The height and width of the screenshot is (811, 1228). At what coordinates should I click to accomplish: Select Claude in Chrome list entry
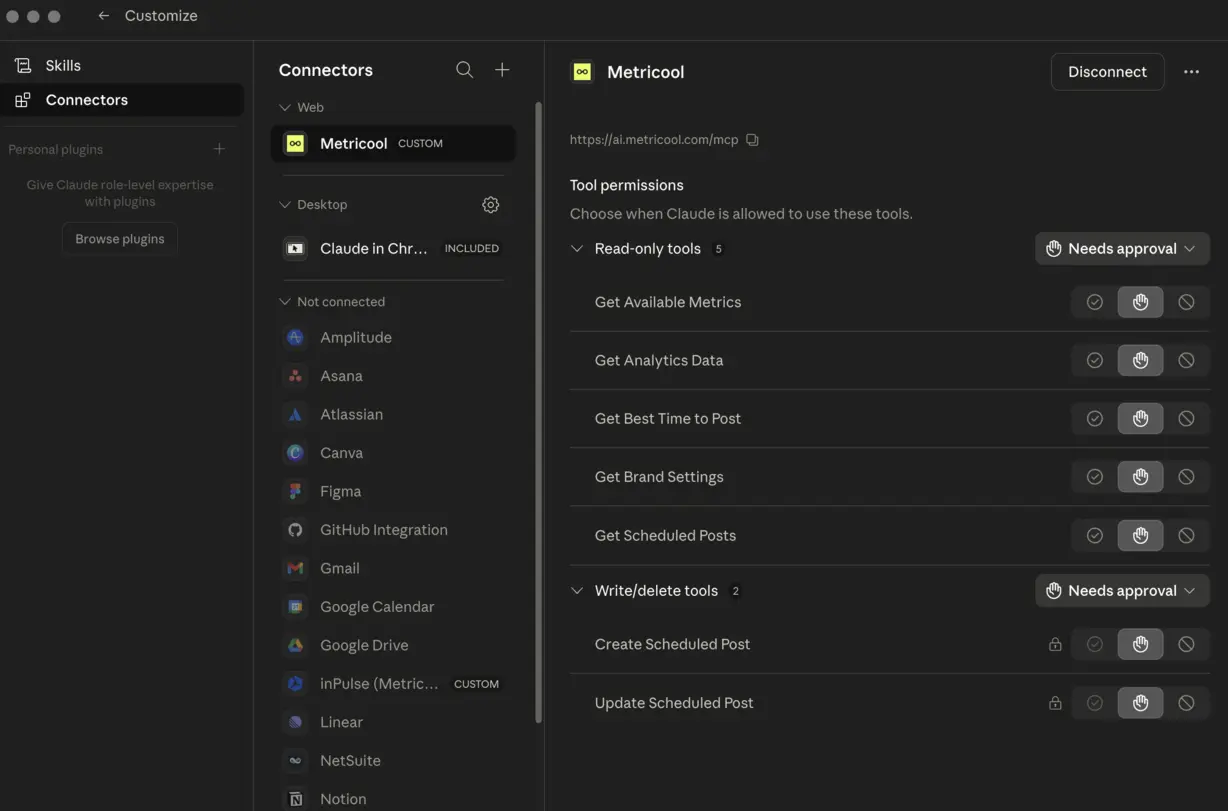(x=393, y=248)
